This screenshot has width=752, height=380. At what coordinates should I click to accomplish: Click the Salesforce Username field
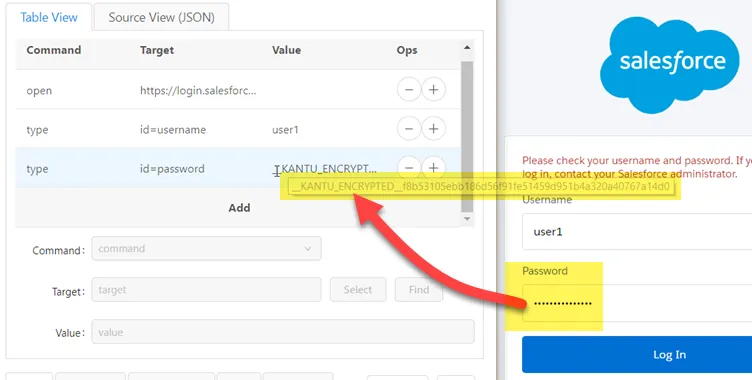point(637,232)
